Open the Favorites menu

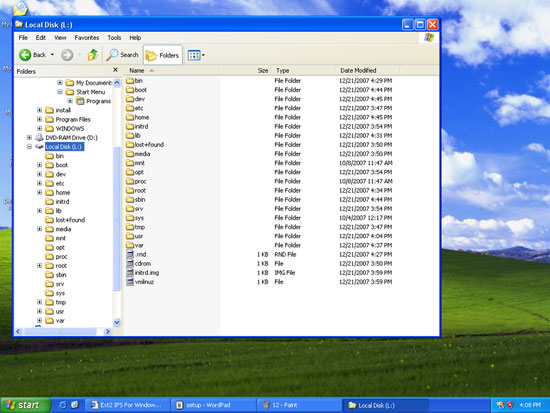tap(87, 38)
